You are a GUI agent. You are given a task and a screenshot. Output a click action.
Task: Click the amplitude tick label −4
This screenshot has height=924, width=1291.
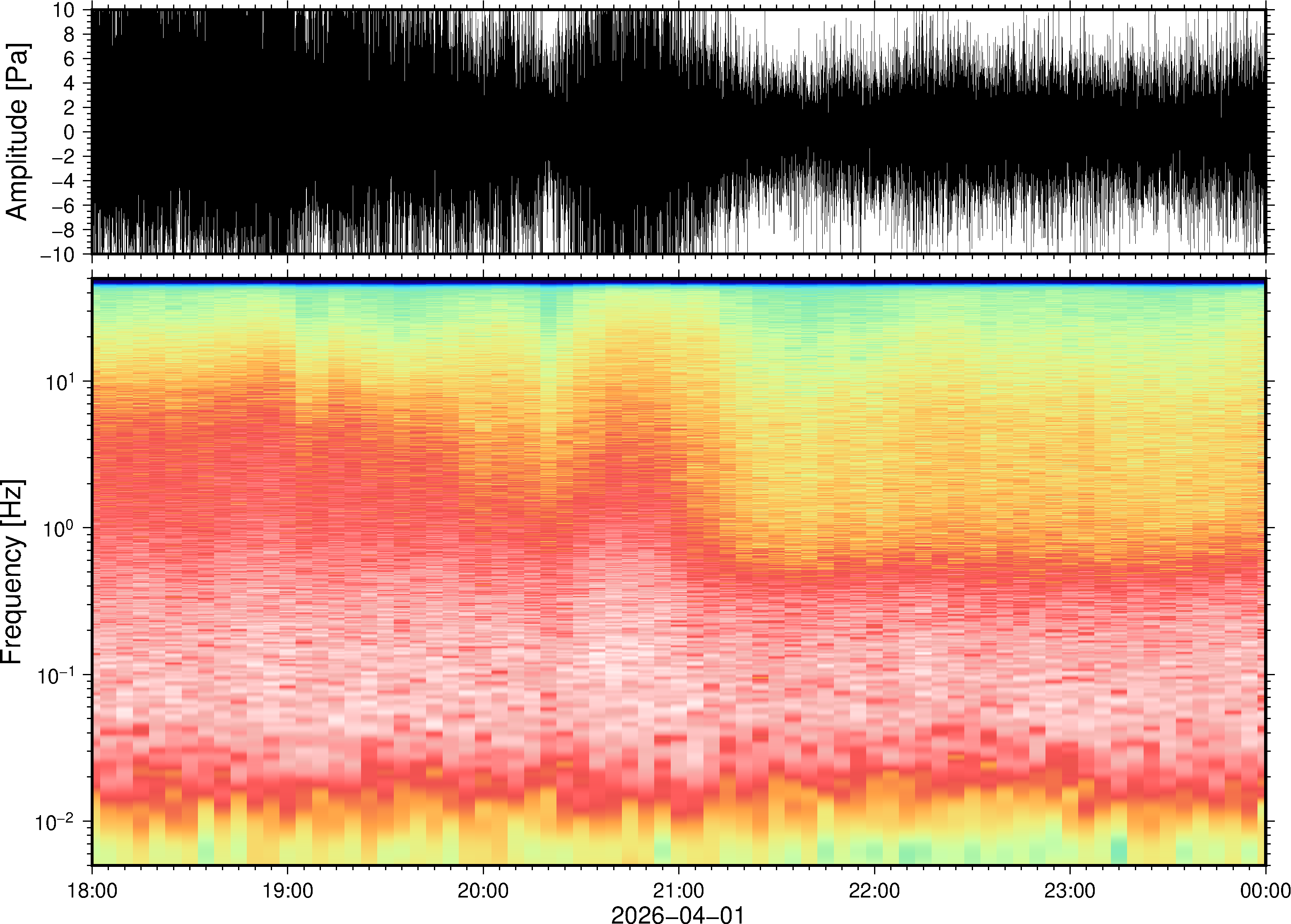(63, 181)
